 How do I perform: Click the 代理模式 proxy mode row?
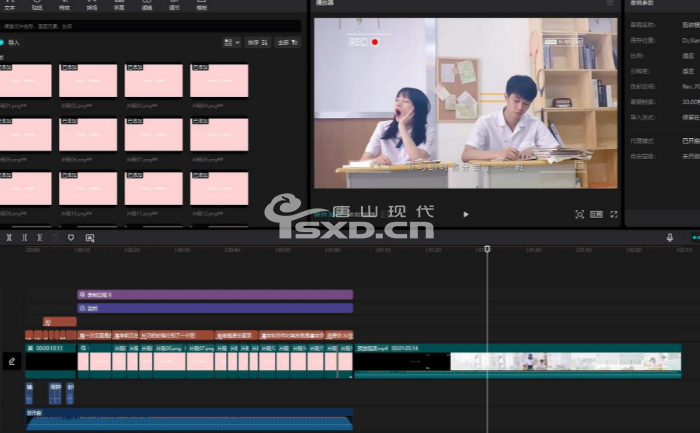pyautogui.click(x=665, y=141)
